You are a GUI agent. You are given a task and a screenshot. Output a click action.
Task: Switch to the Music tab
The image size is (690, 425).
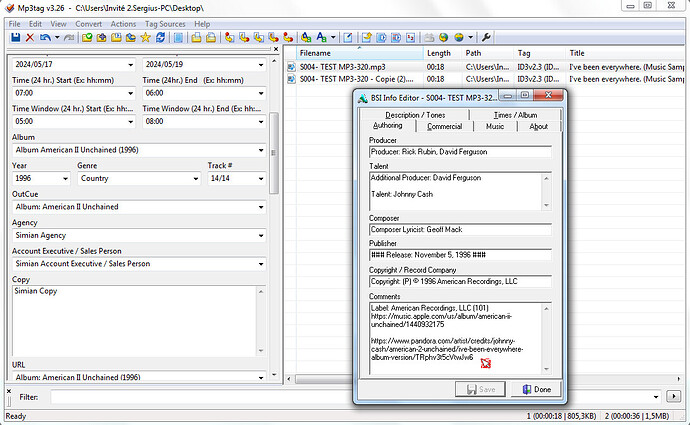(x=495, y=127)
